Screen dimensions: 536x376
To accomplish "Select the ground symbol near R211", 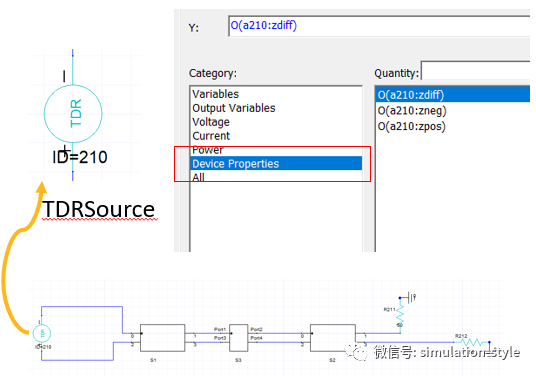I will (412, 297).
